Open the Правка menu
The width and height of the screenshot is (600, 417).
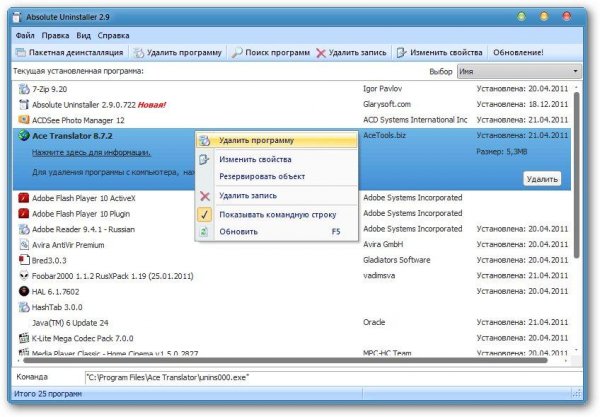click(55, 36)
